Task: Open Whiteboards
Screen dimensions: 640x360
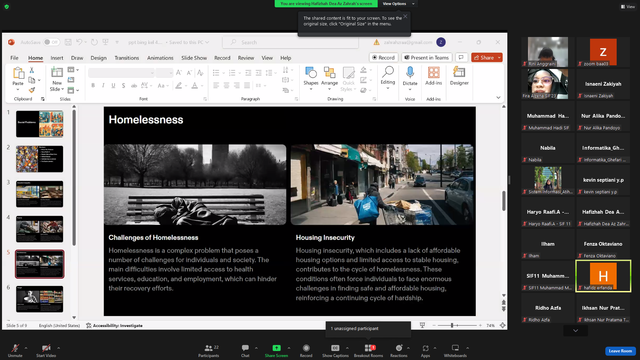Action: click(455, 350)
